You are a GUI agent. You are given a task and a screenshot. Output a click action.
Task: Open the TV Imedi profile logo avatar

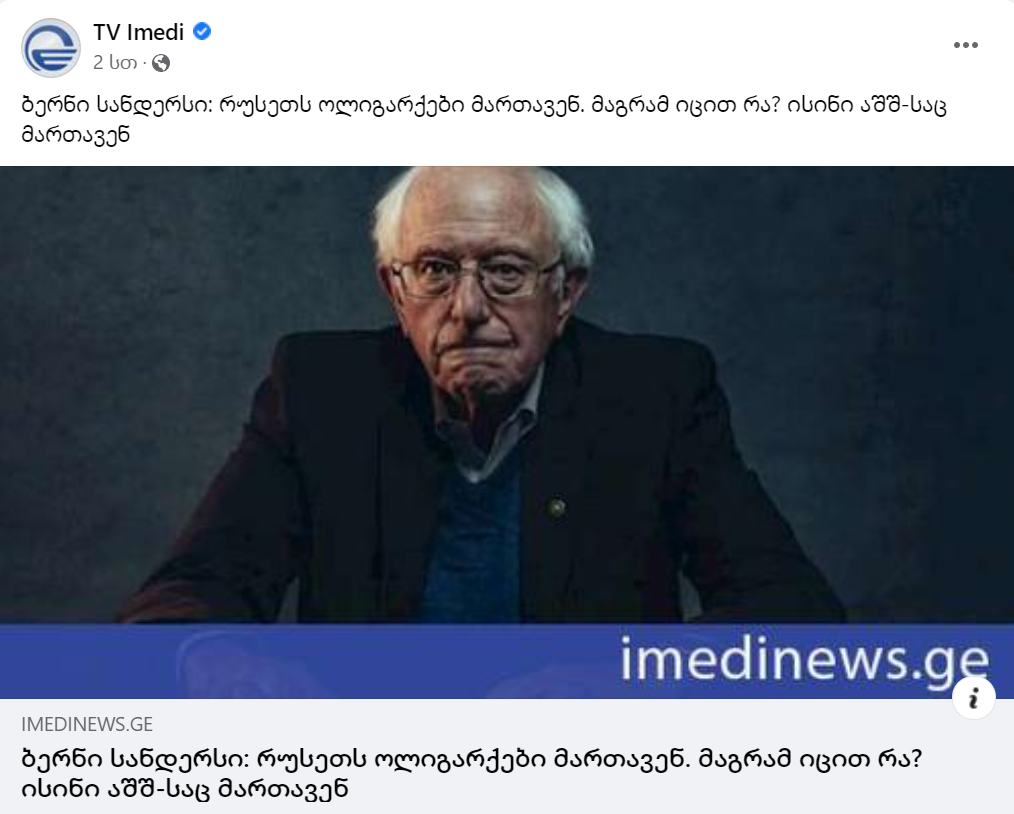[x=50, y=48]
